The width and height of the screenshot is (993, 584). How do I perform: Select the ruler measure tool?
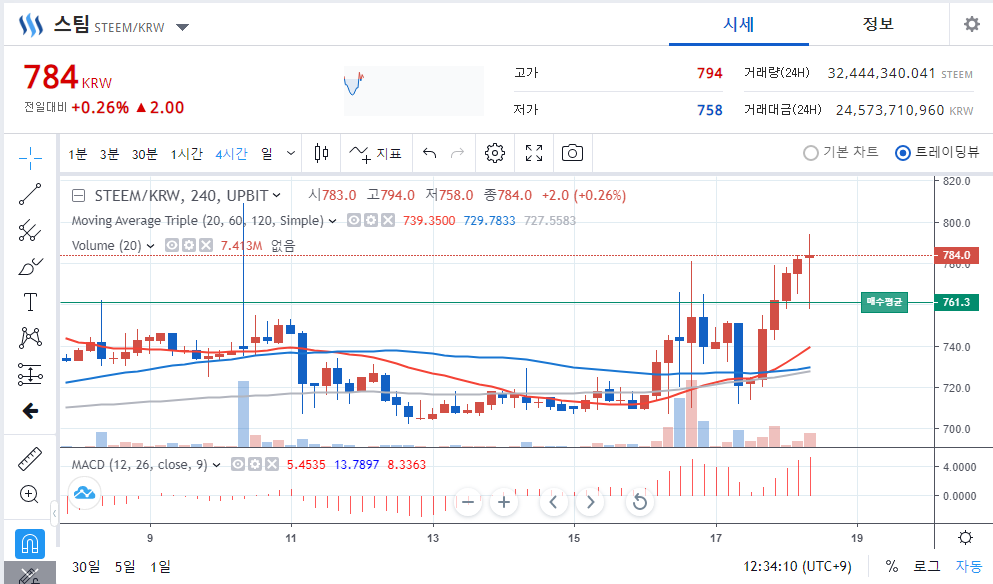pos(30,459)
